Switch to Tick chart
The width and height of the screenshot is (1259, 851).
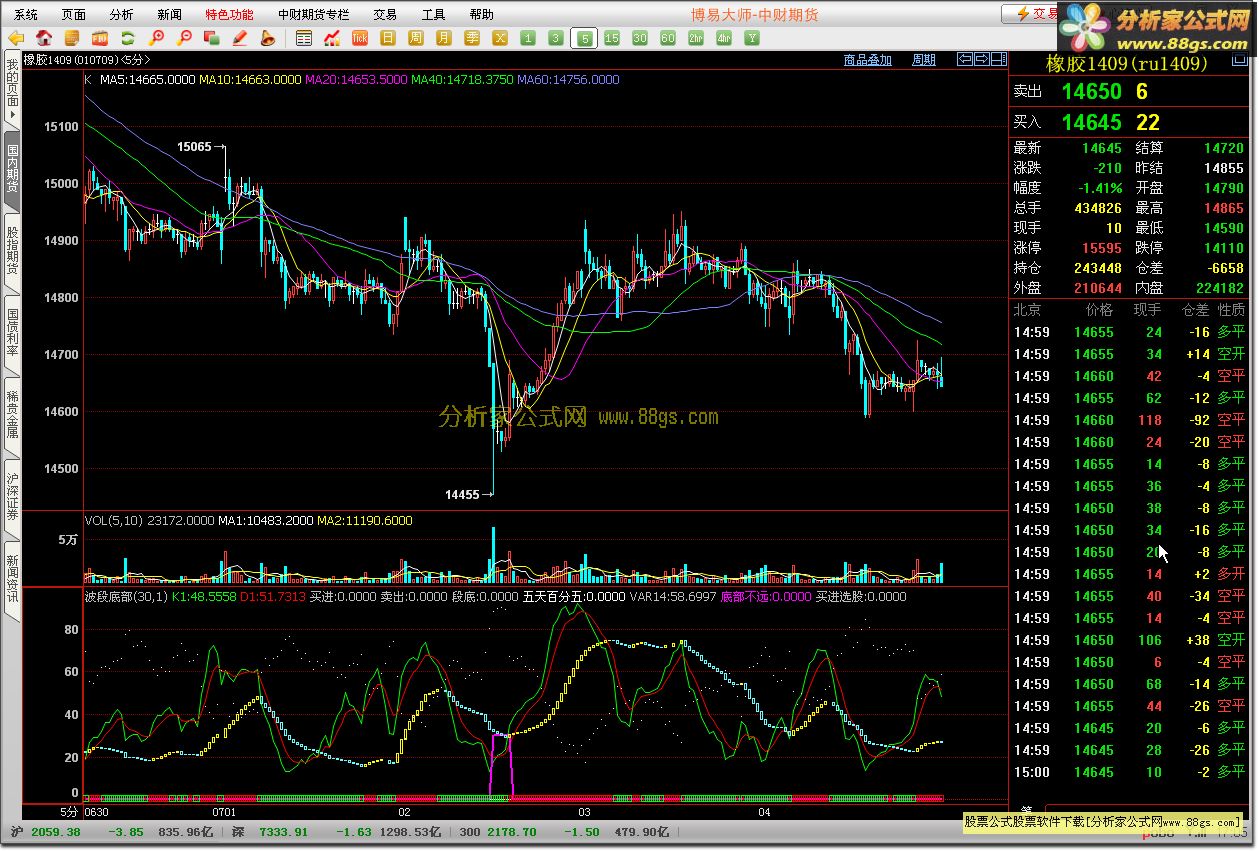pos(360,38)
